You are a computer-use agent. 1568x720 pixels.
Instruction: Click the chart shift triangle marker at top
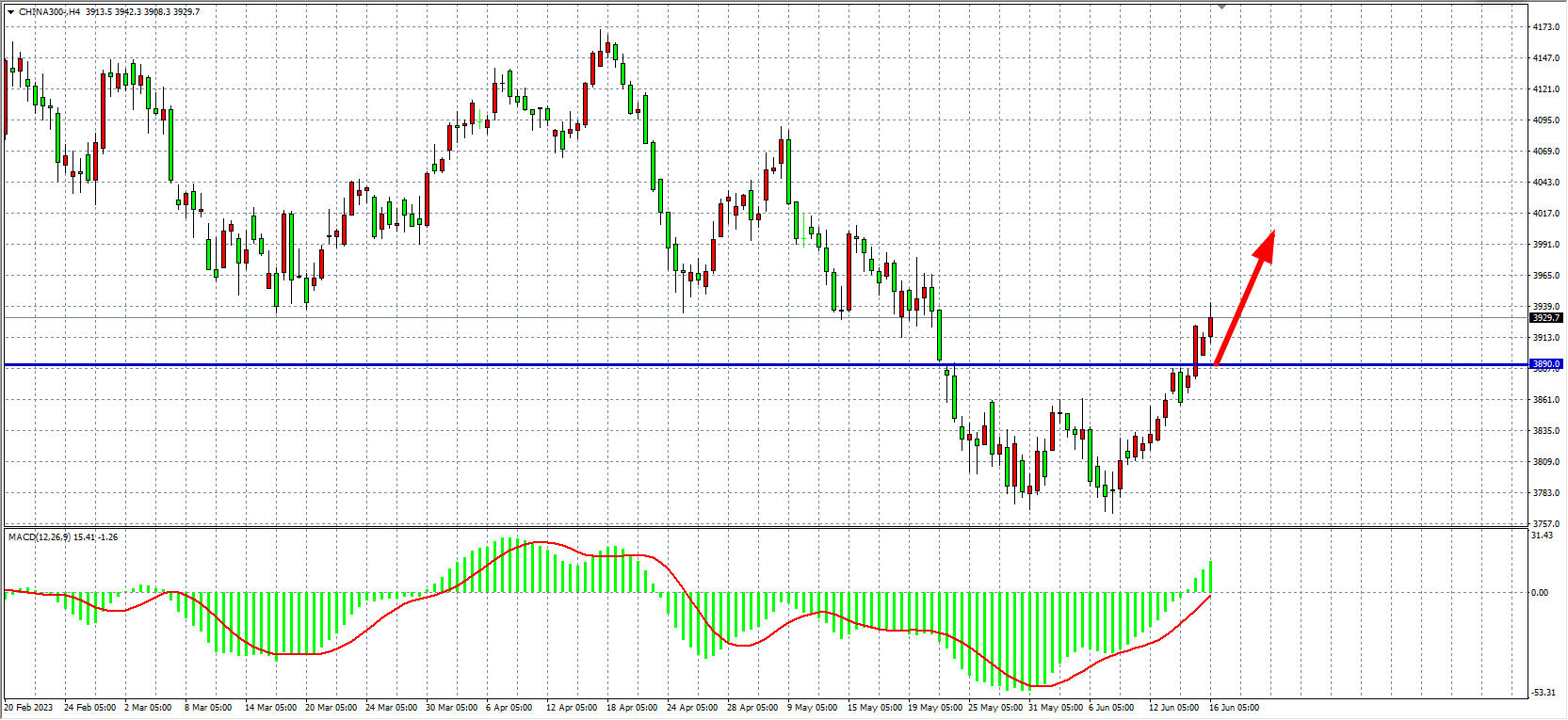1222,7
